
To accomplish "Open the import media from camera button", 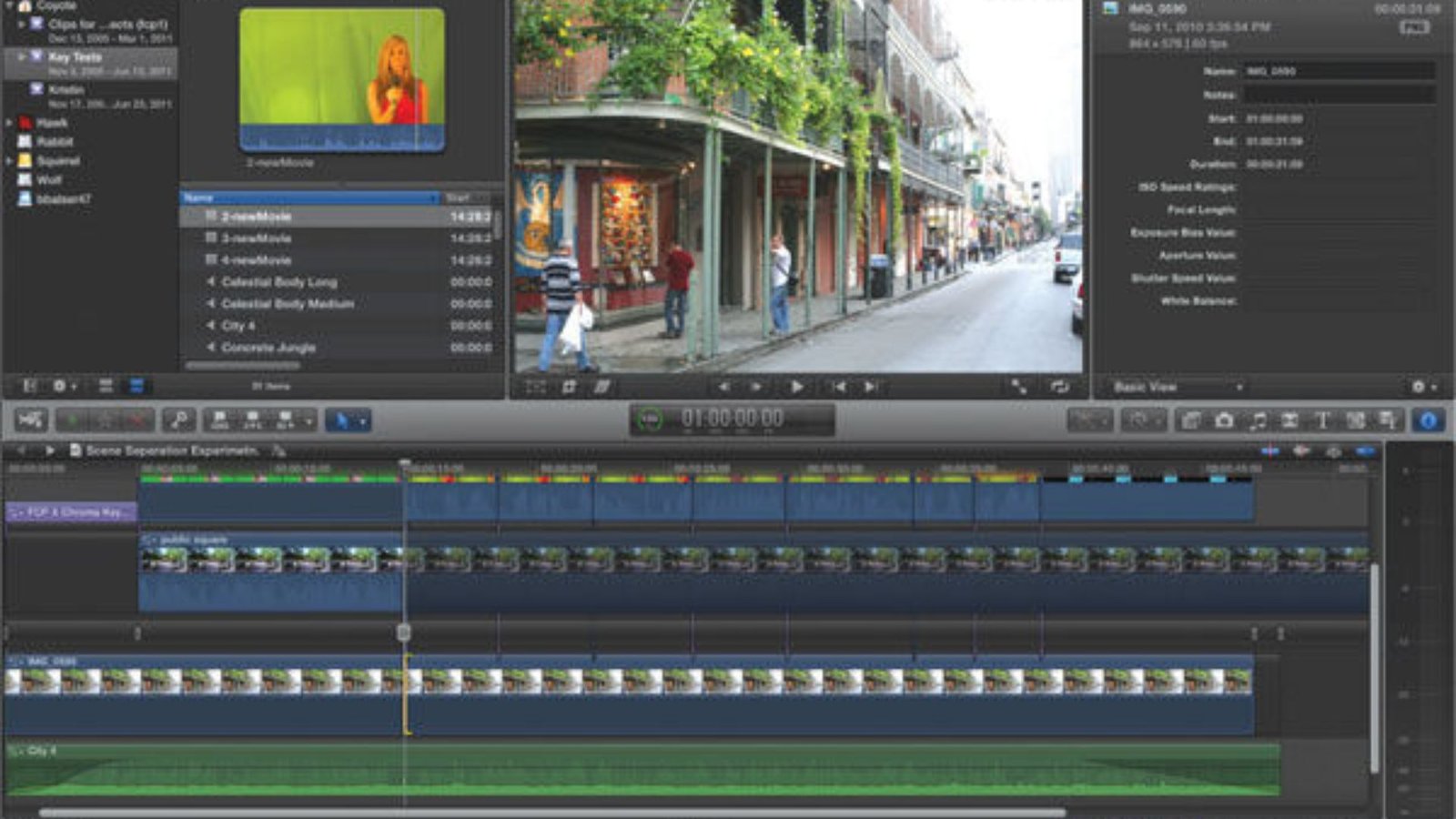I will (31, 420).
